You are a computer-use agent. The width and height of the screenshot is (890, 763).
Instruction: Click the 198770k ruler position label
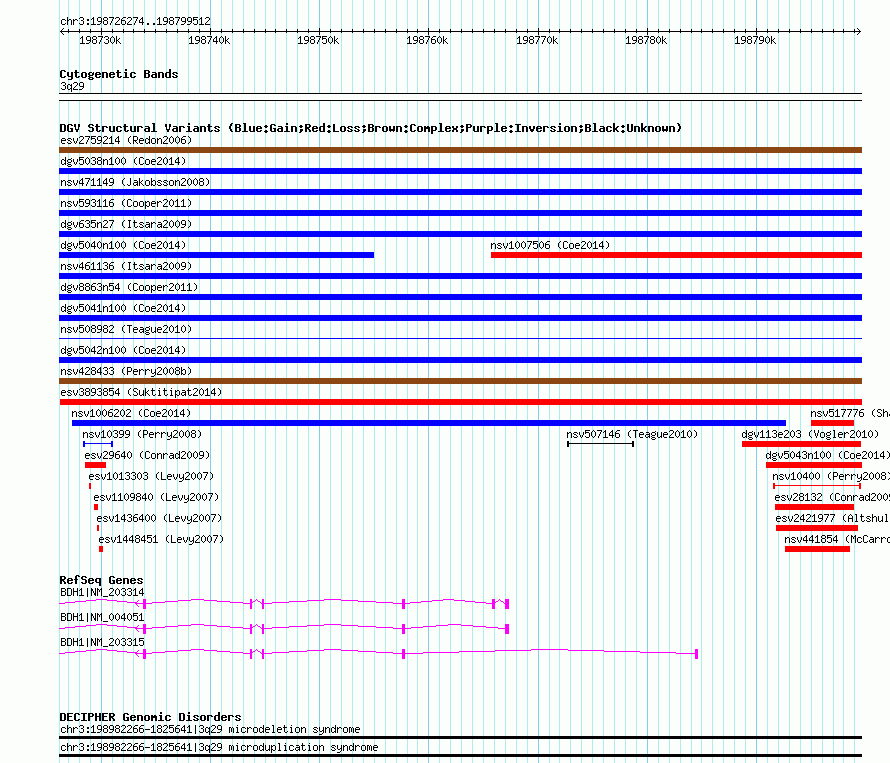click(537, 41)
